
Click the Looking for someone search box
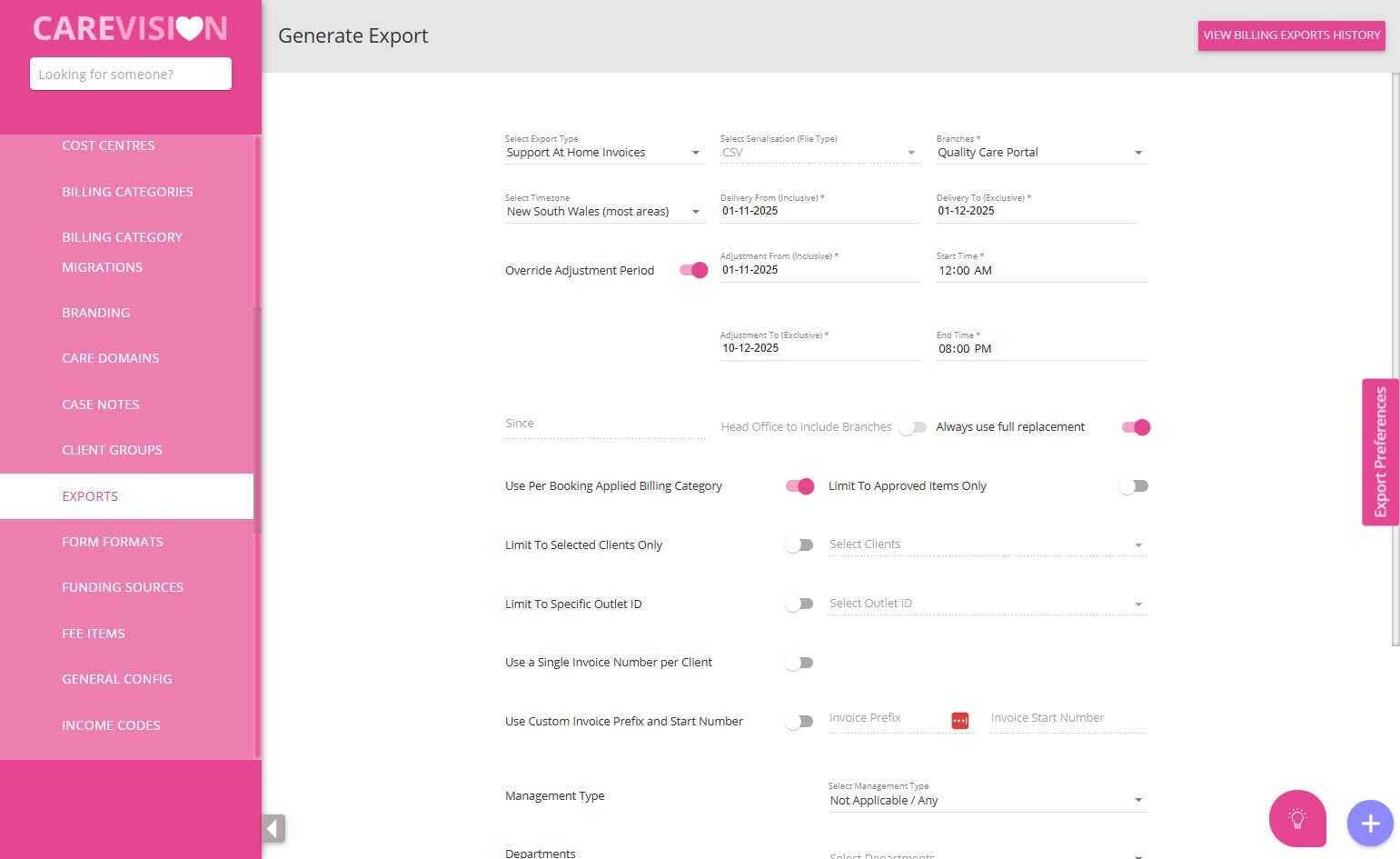point(131,75)
